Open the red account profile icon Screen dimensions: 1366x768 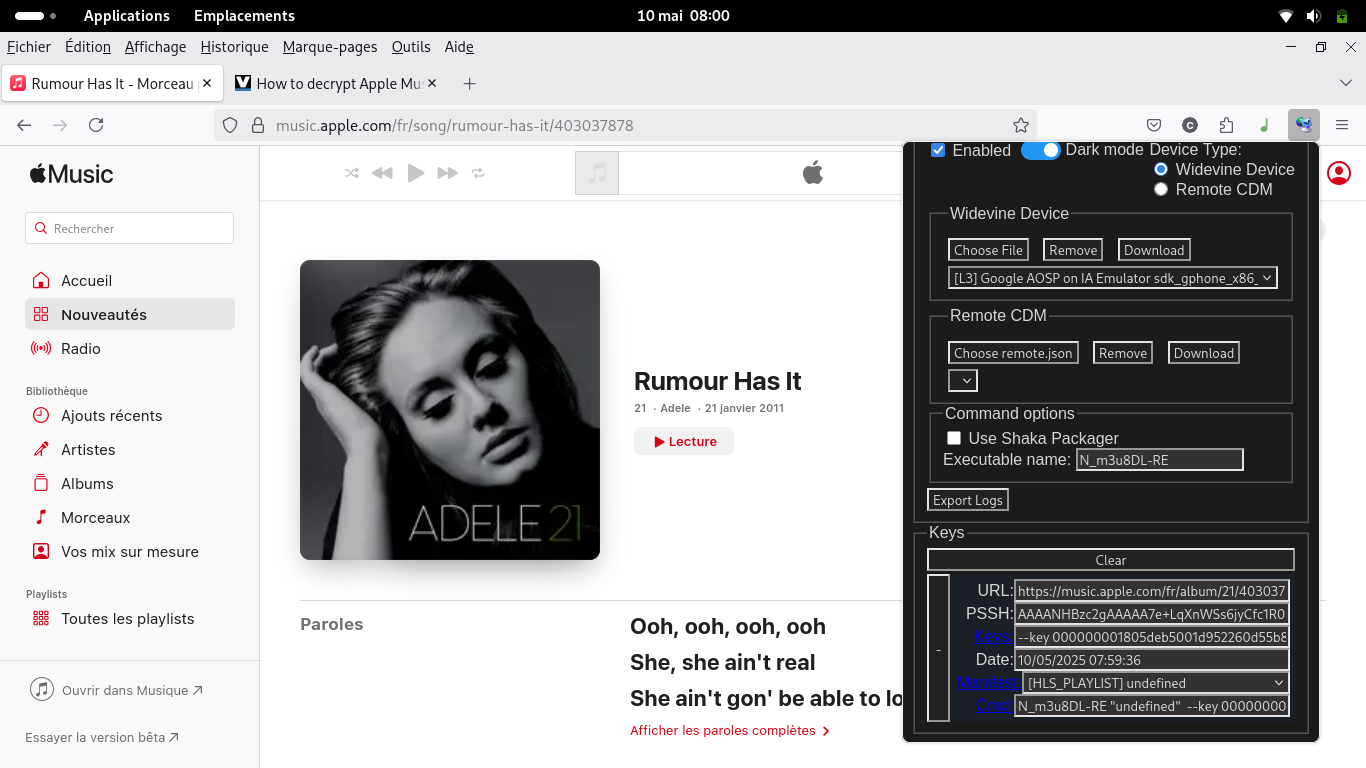1338,173
